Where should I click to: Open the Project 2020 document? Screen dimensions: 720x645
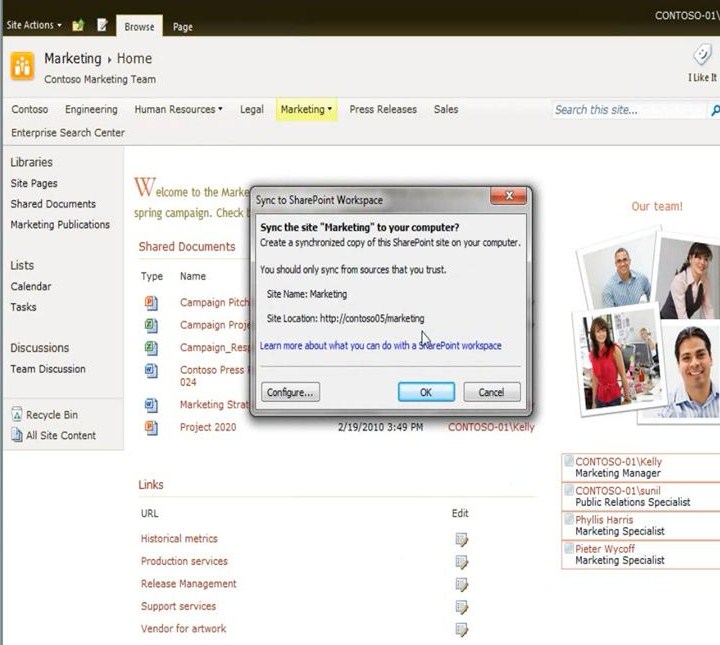[208, 427]
